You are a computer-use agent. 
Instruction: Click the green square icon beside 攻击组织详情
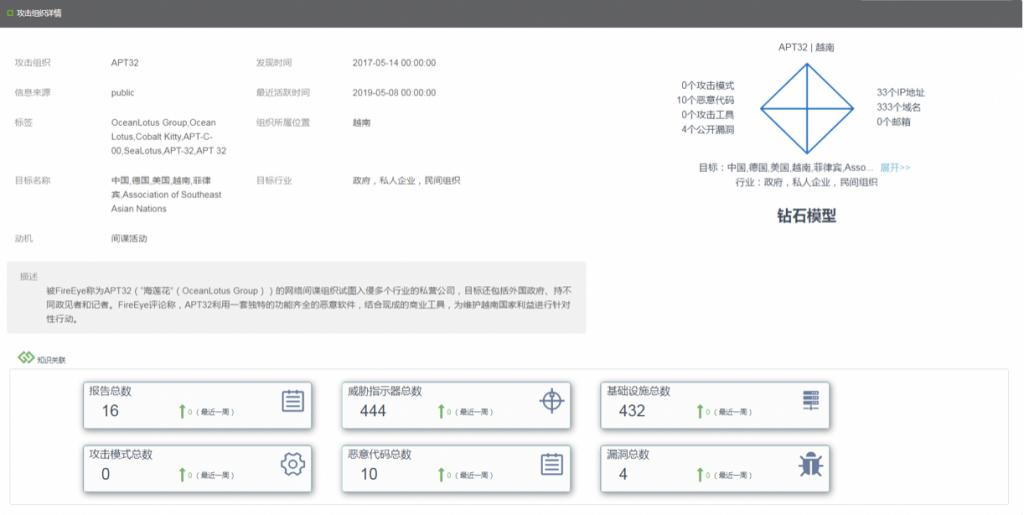(10, 13)
